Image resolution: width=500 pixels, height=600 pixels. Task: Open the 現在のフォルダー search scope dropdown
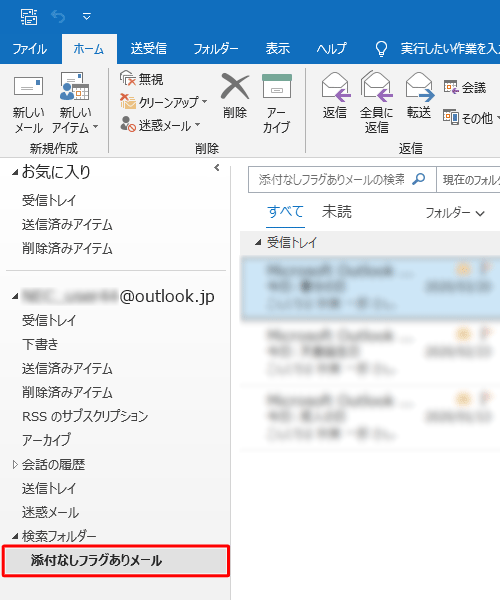[x=468, y=179]
